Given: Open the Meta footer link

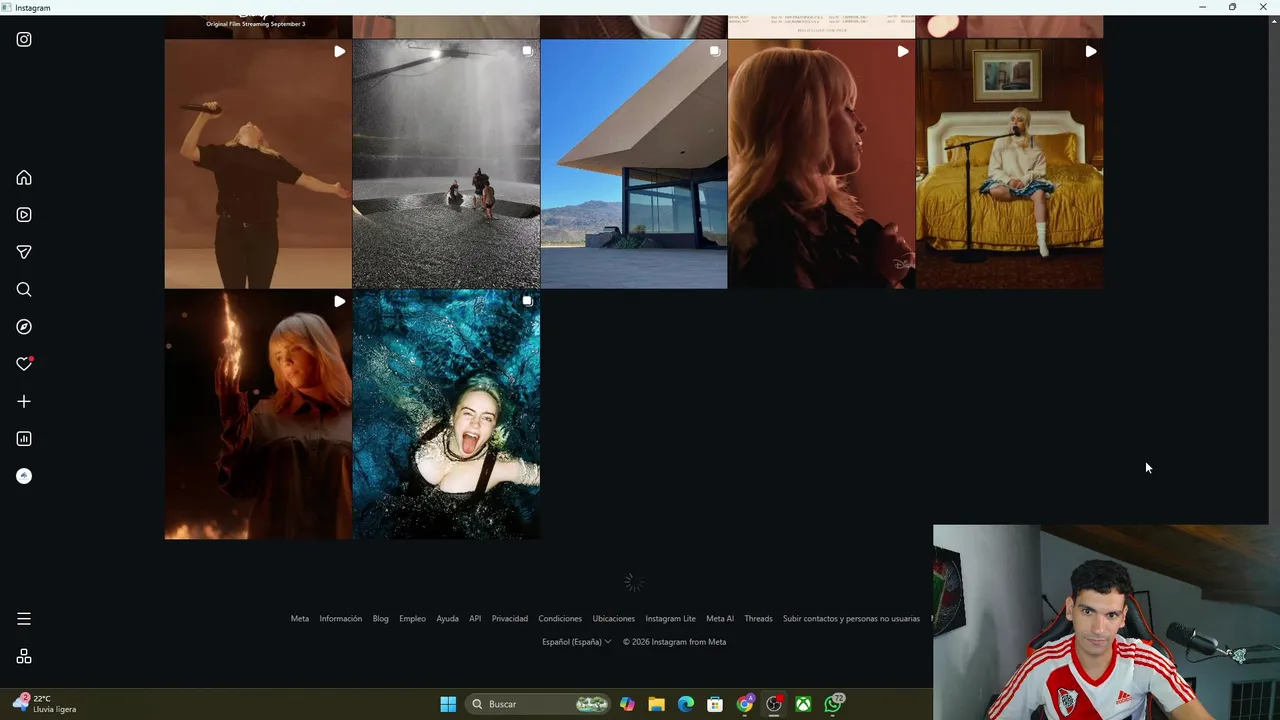Looking at the screenshot, I should pyautogui.click(x=300, y=619).
